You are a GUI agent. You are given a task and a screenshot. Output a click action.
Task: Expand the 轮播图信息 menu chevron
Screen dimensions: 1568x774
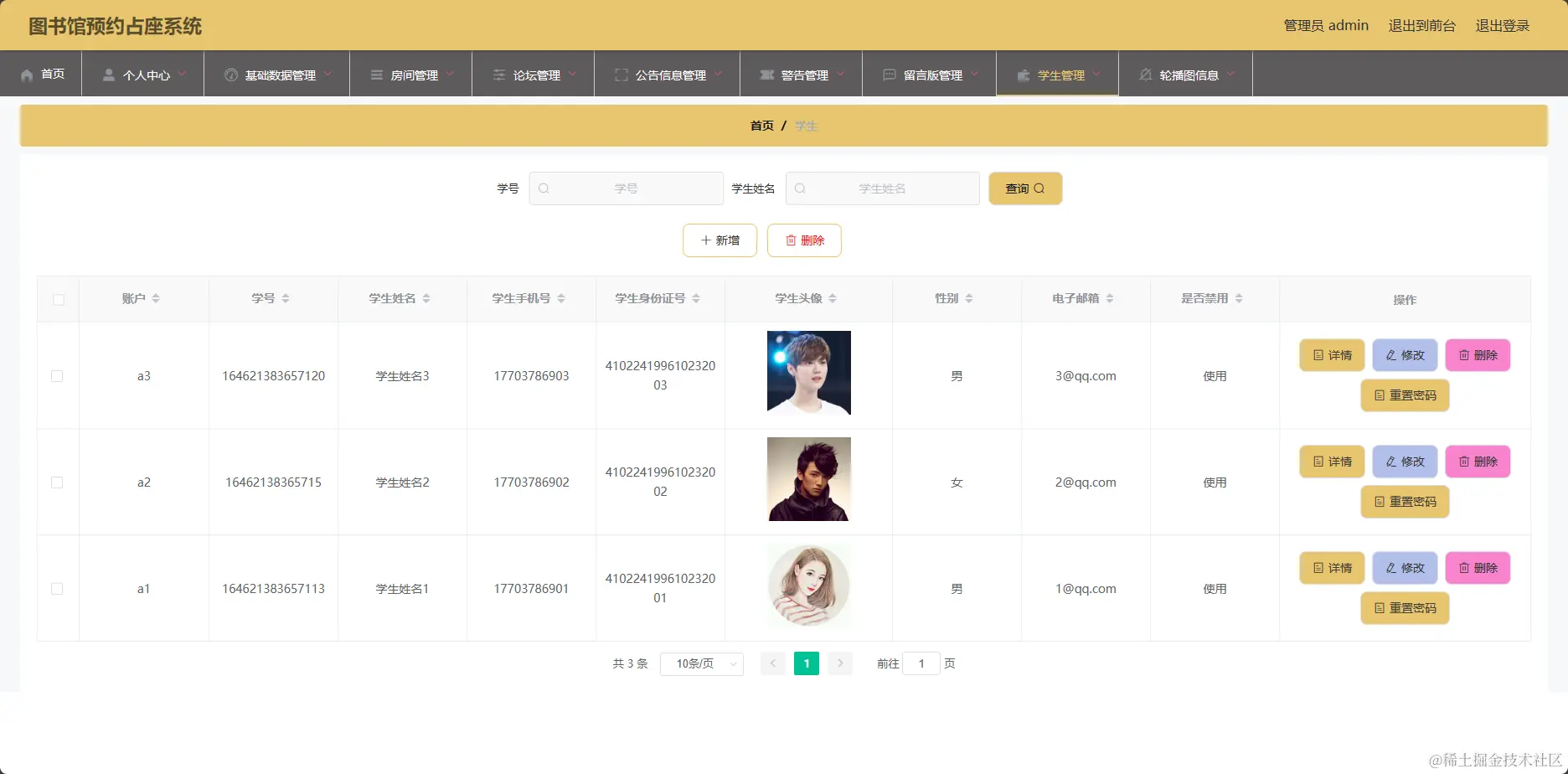pyautogui.click(x=1230, y=74)
